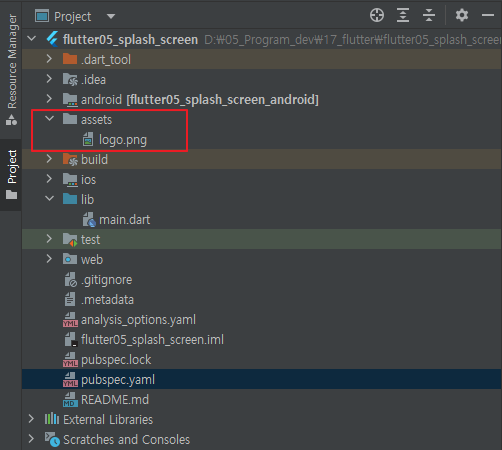Select the logo.png file name
Image resolution: width=502 pixels, height=450 pixels.
point(123,140)
